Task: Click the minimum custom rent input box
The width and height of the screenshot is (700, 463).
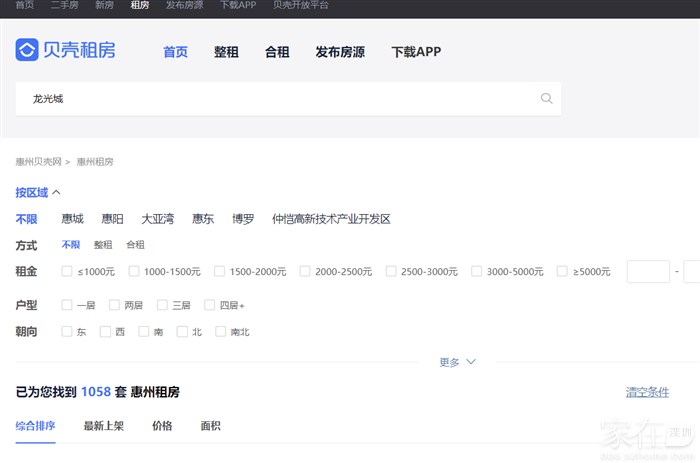Action: click(x=648, y=271)
